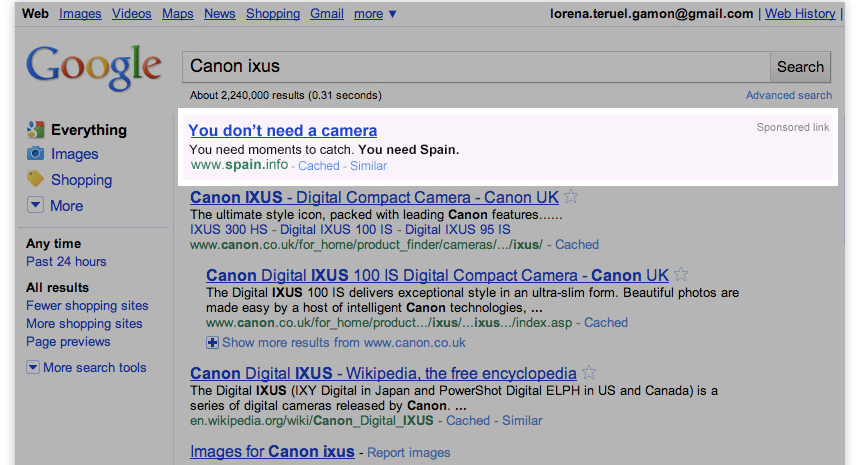Screen dimensions: 860x465
Task: Open Shopping in top navigation bar
Action: point(273,14)
